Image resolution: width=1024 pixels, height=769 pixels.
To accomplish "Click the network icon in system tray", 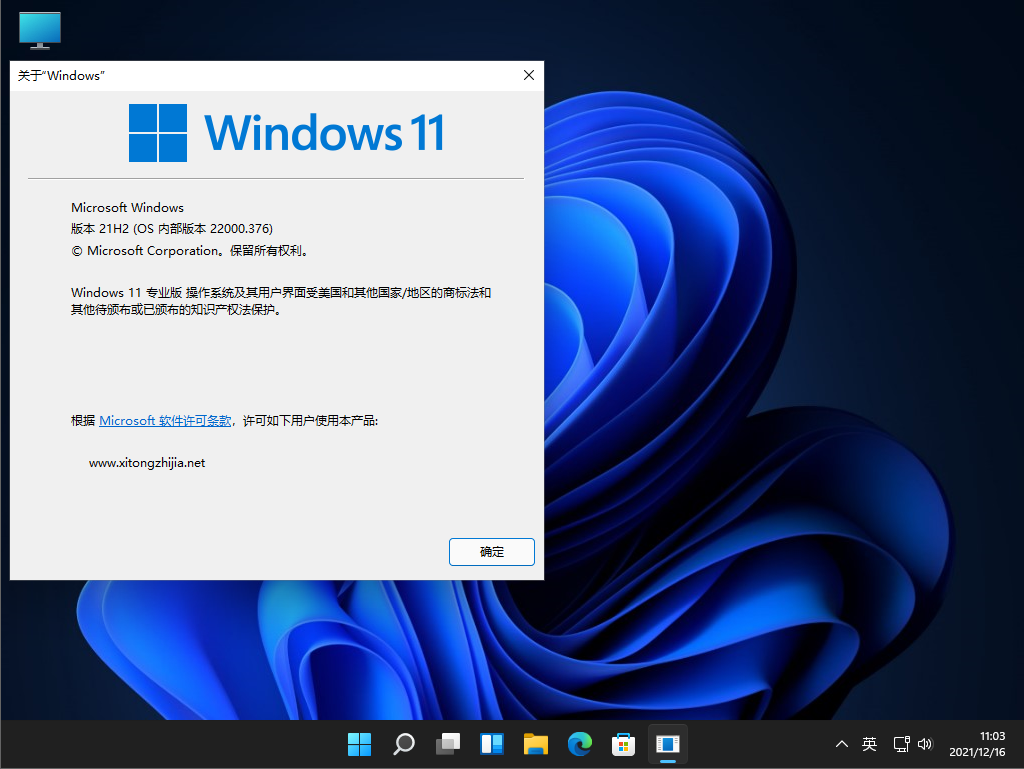I will (x=901, y=744).
